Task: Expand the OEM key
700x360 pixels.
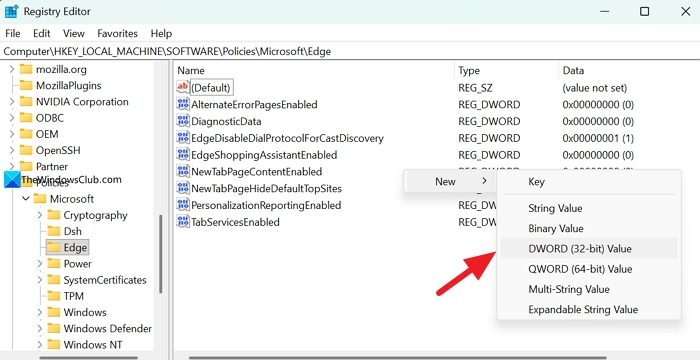Action: pyautogui.click(x=12, y=134)
